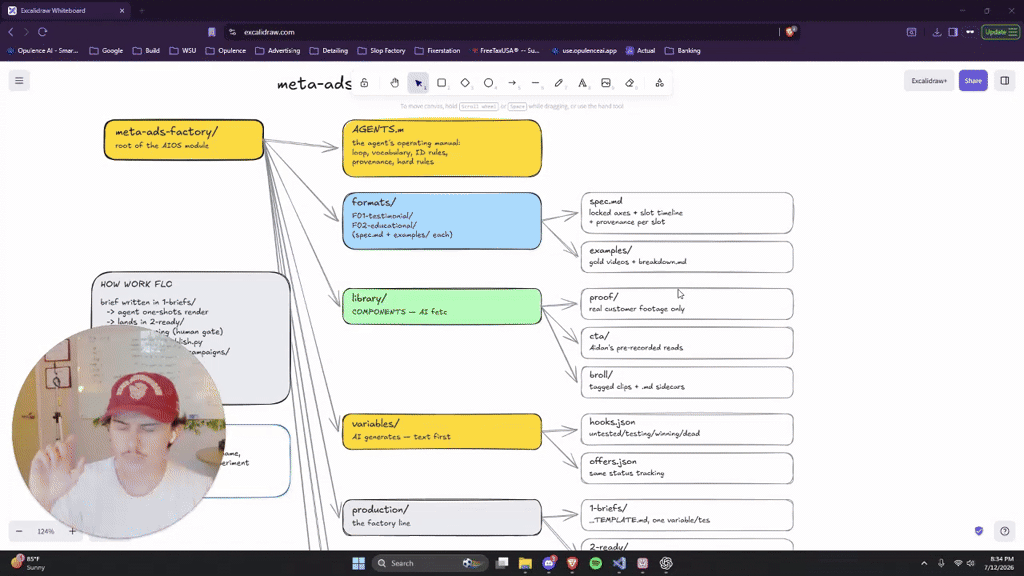Select the meta-ads-factory/ yellow box

coord(184,139)
